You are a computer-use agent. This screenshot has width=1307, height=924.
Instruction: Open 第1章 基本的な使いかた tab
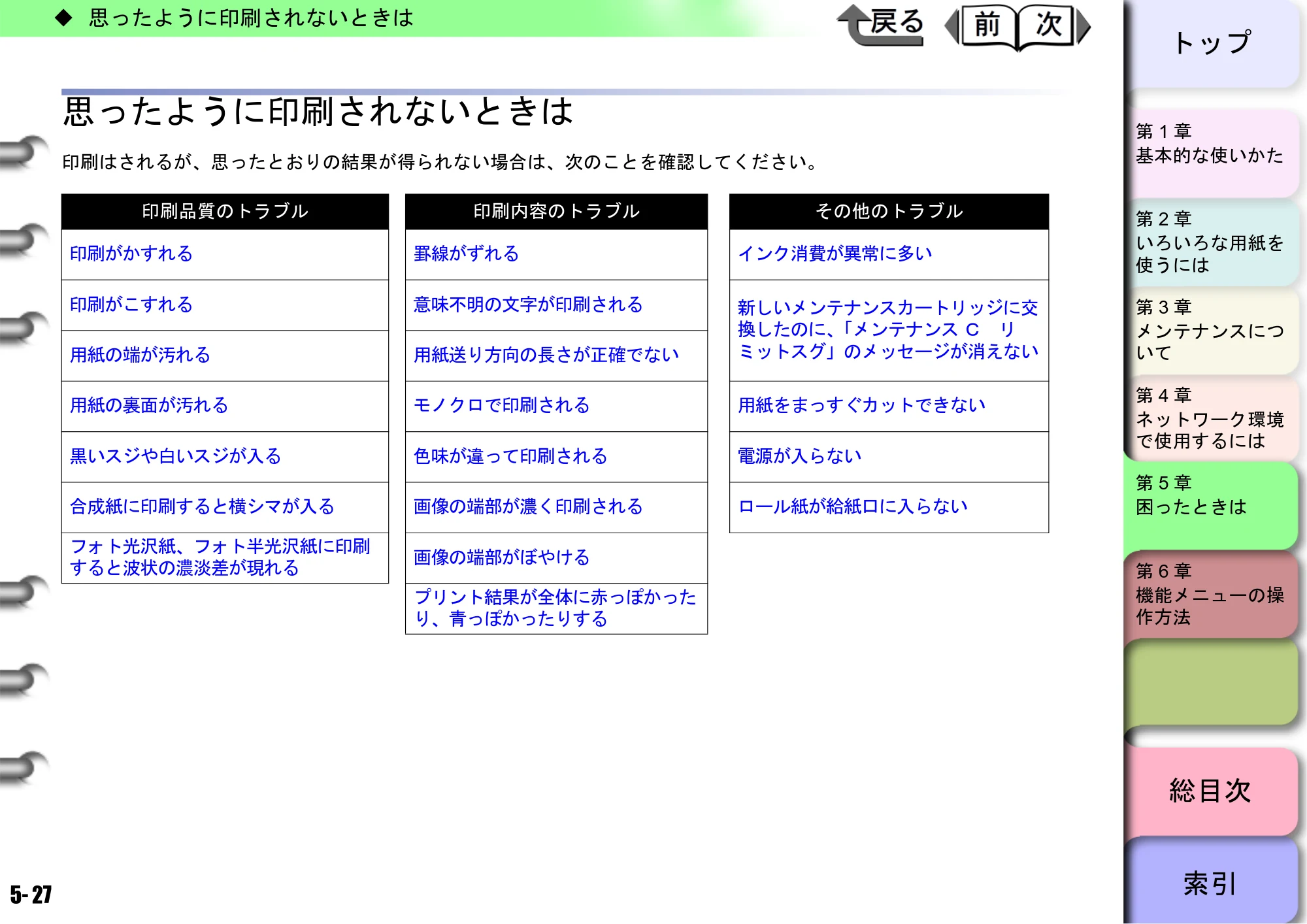coord(1212,154)
